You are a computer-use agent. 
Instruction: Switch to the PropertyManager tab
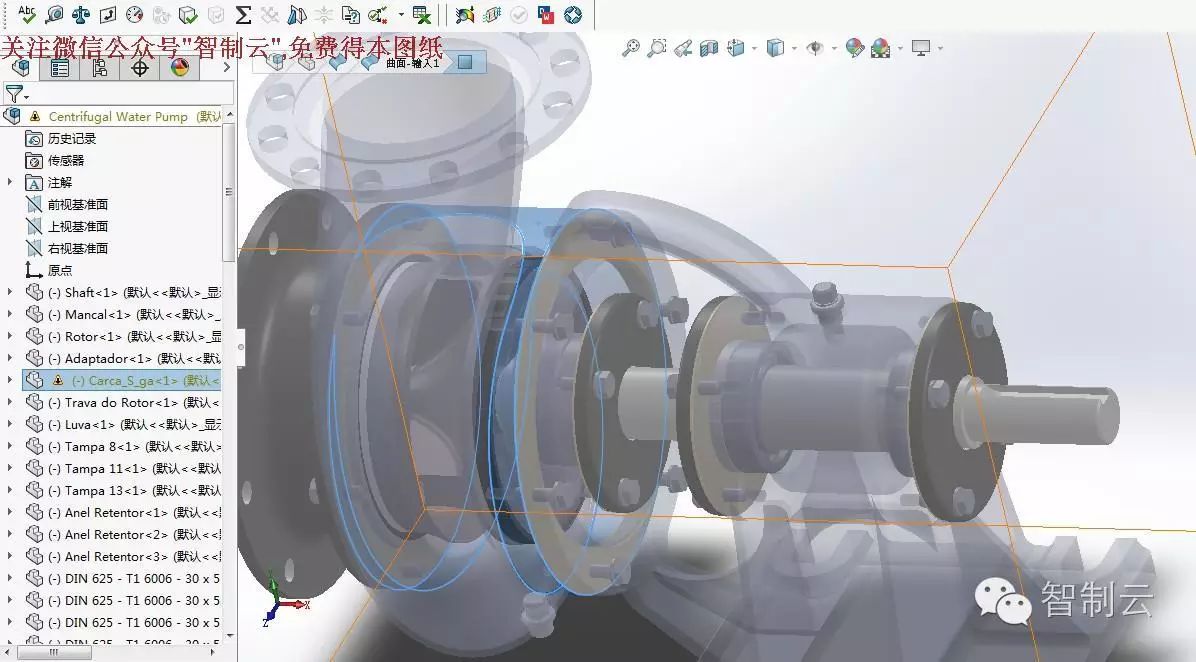coord(59,68)
